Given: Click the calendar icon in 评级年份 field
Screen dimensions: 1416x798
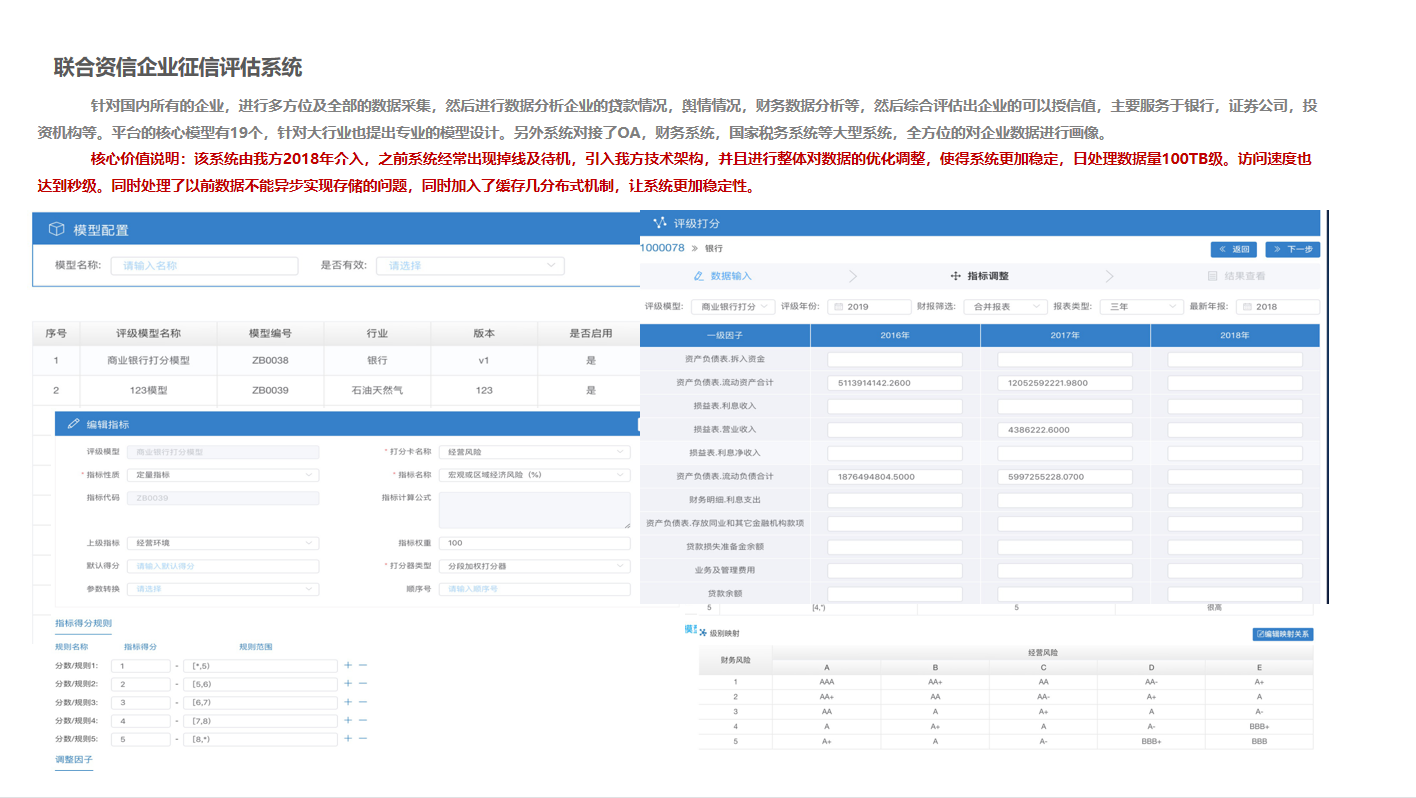Looking at the screenshot, I should coord(838,307).
